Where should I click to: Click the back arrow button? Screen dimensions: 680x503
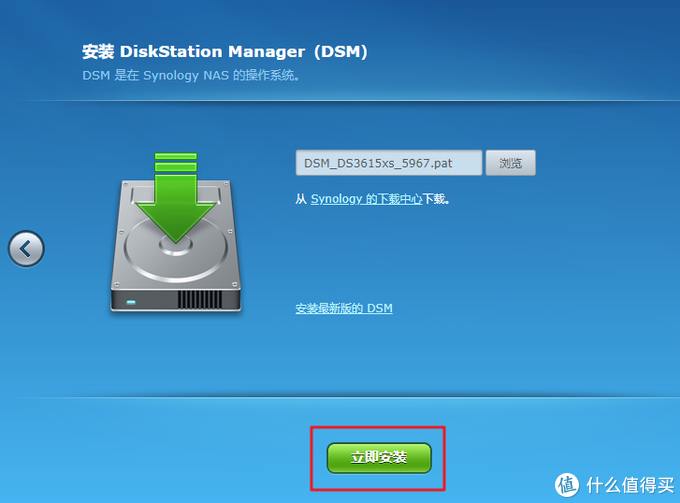[x=26, y=249]
